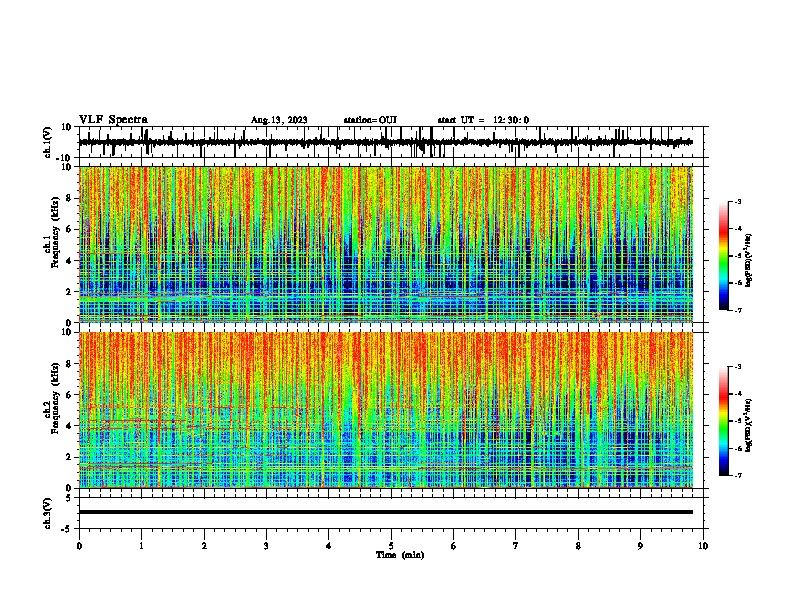The height and width of the screenshot is (612, 792).
Task: Click the ch.1 waveform trace panel
Action: (x=393, y=142)
